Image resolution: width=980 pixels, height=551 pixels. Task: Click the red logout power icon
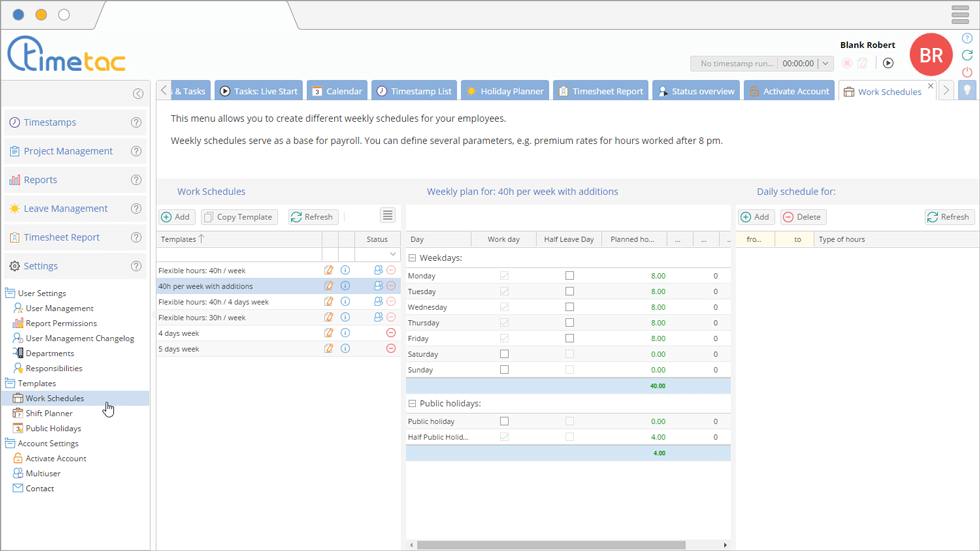click(967, 72)
